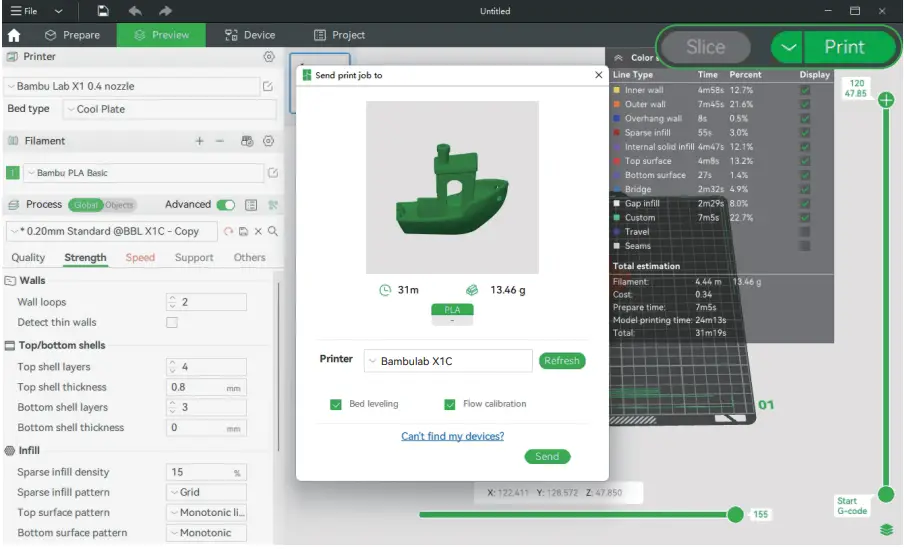Toggle the Advanced mode switch
The width and height of the screenshot is (904, 549).
pos(226,205)
